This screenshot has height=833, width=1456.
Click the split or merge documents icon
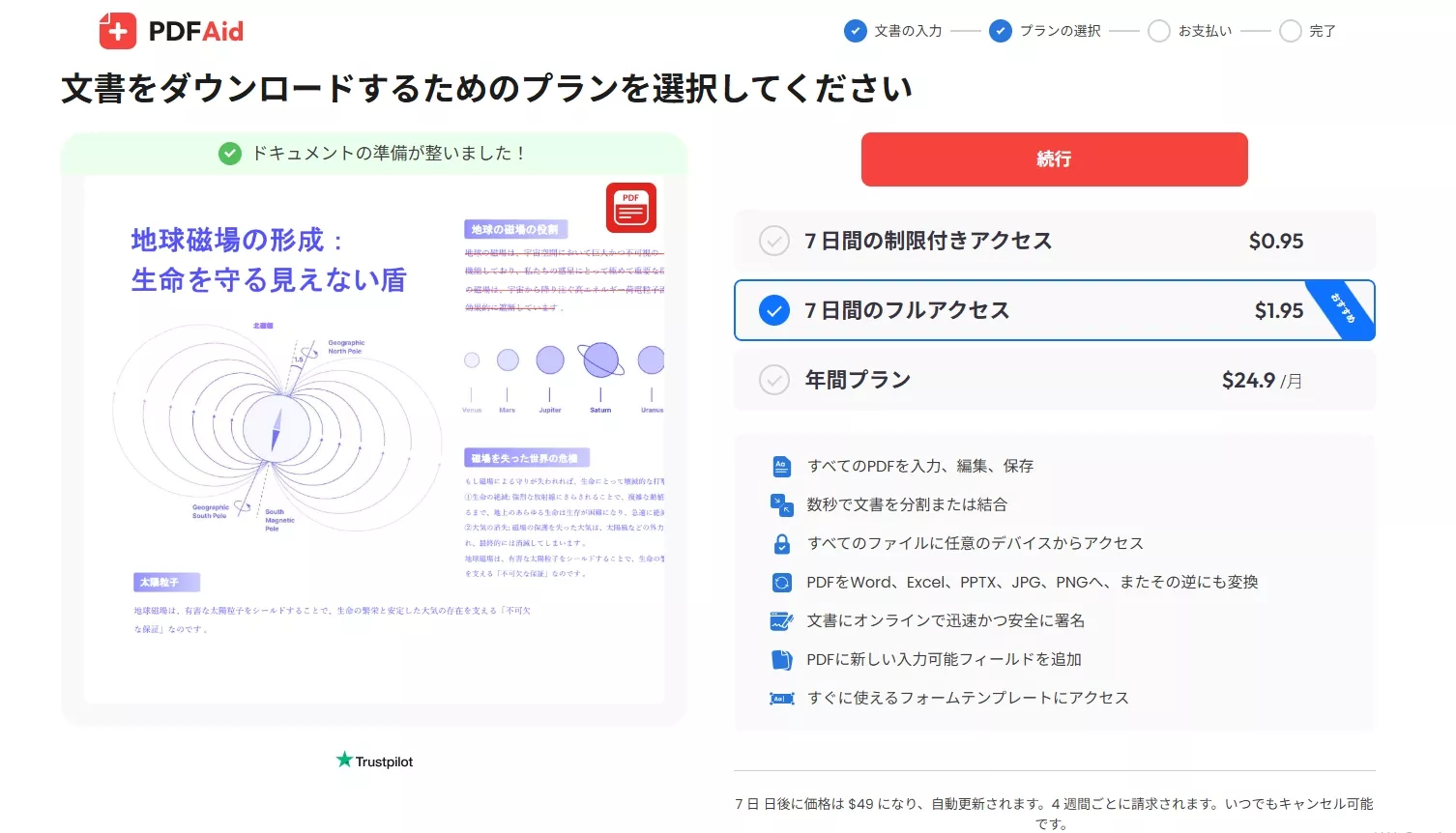[x=781, y=503]
